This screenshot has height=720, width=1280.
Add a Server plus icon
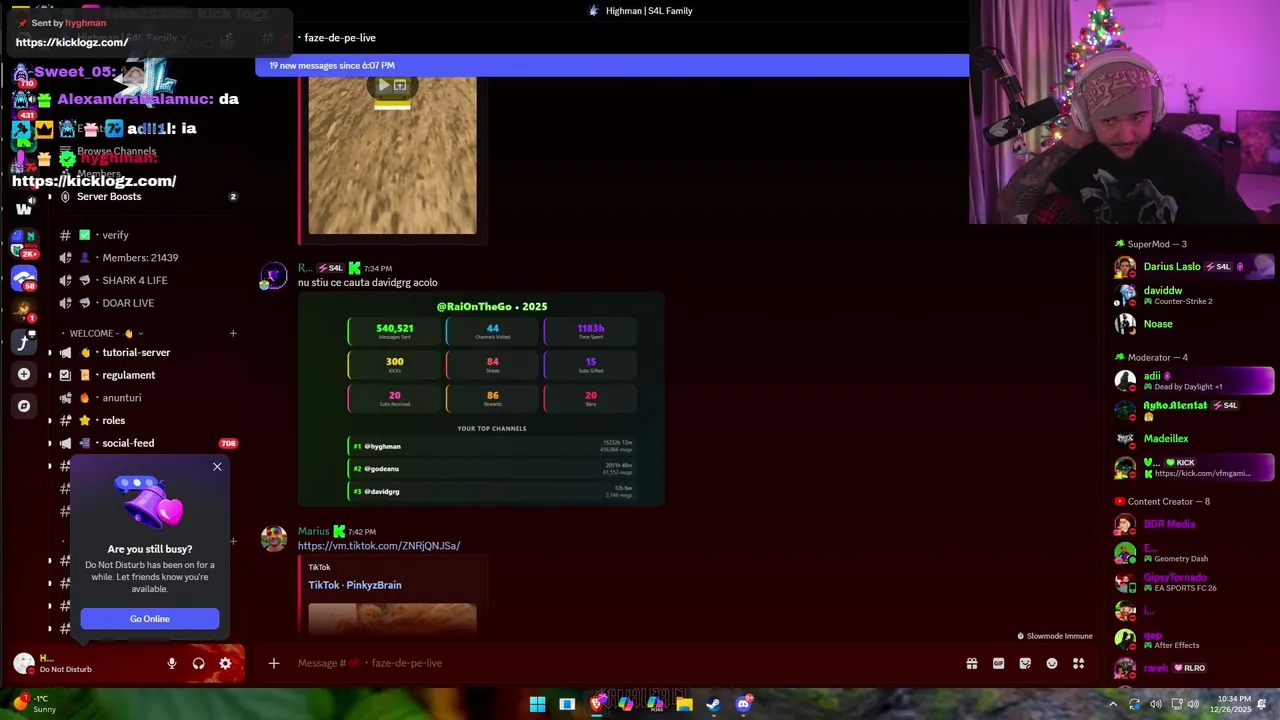click(24, 374)
